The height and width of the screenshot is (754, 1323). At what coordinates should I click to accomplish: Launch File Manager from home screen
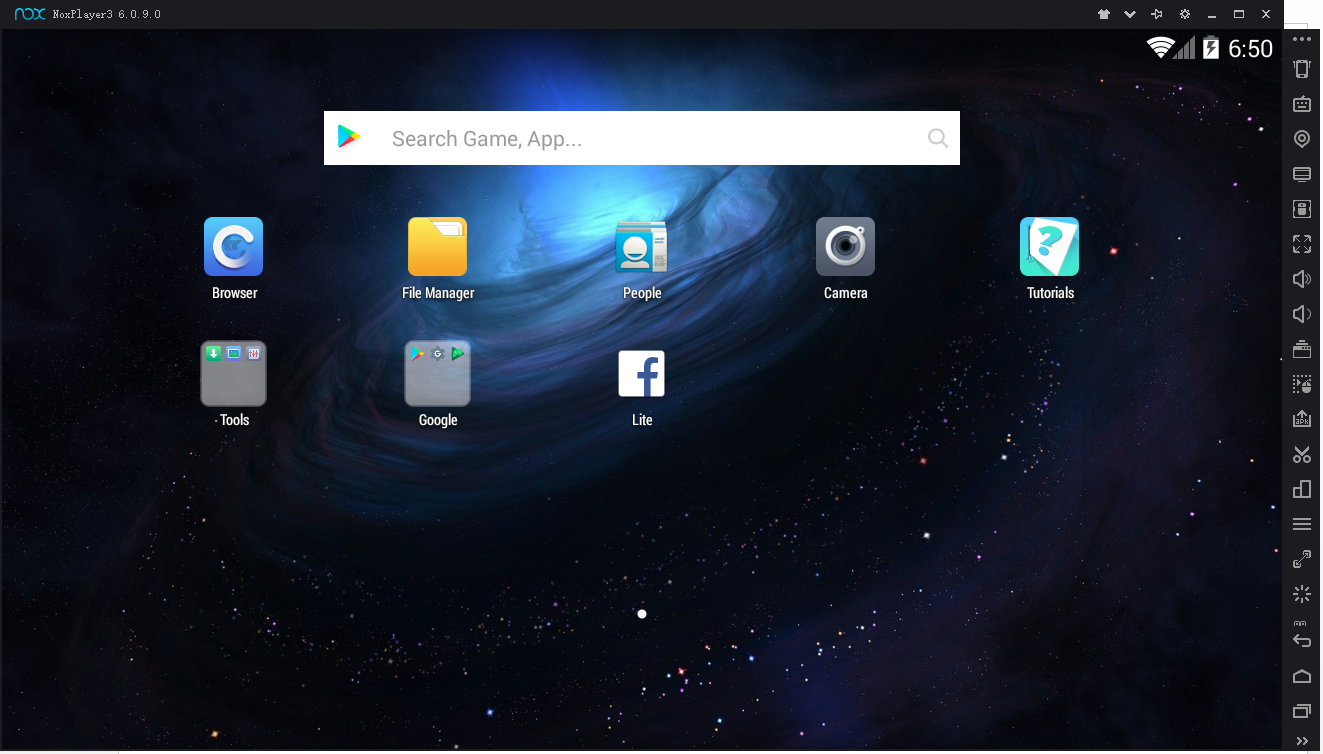click(437, 247)
